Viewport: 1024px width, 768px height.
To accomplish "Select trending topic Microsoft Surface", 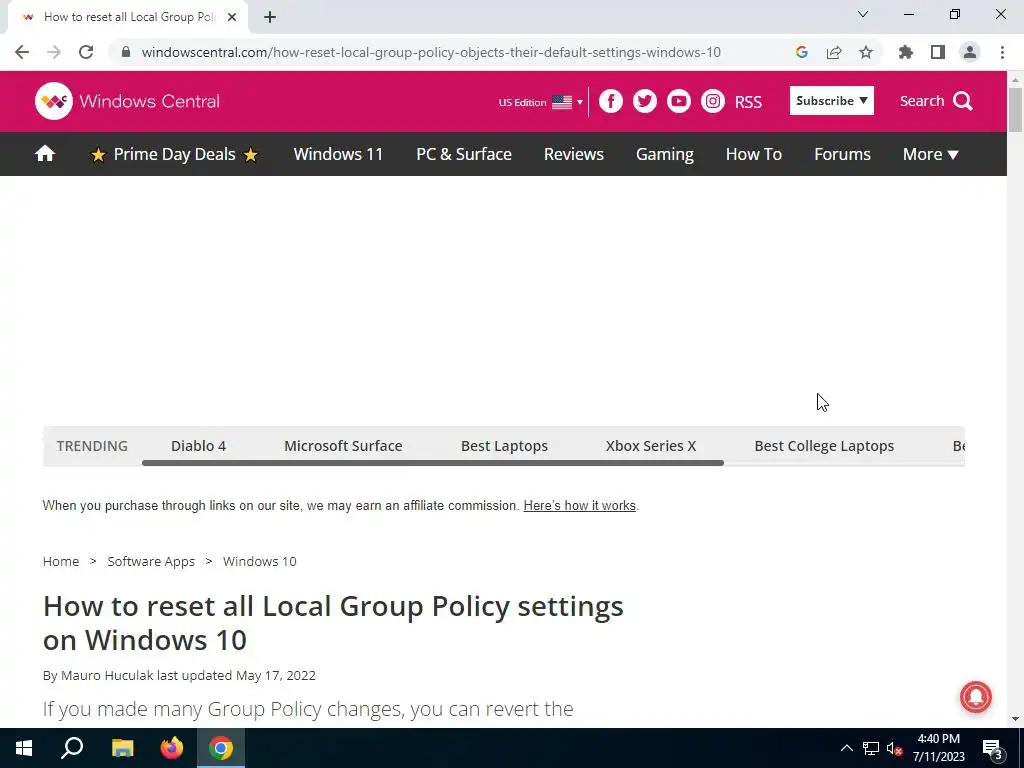I will (x=343, y=445).
